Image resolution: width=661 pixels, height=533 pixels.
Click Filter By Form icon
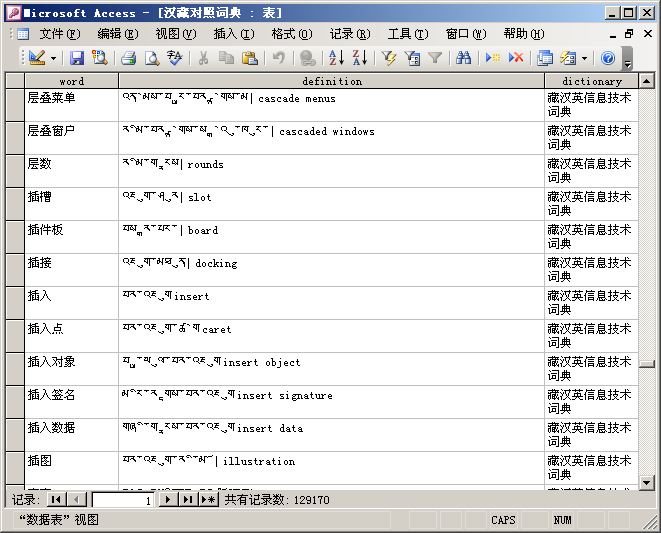tap(412, 58)
